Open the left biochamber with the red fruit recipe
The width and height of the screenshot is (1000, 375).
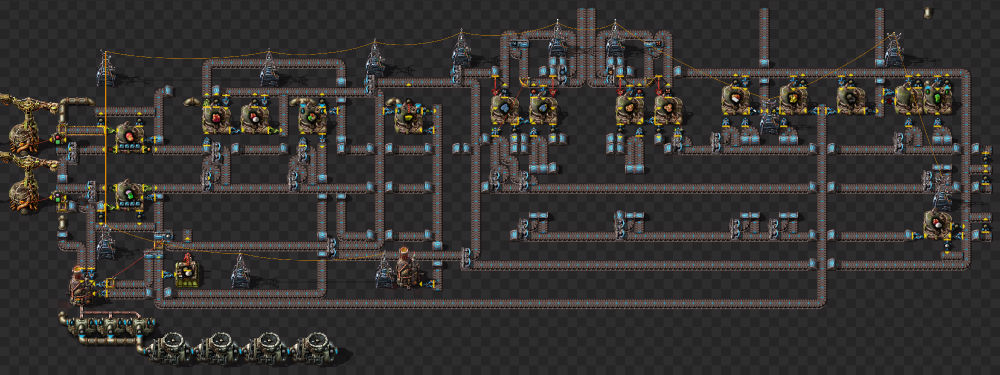(x=129, y=138)
